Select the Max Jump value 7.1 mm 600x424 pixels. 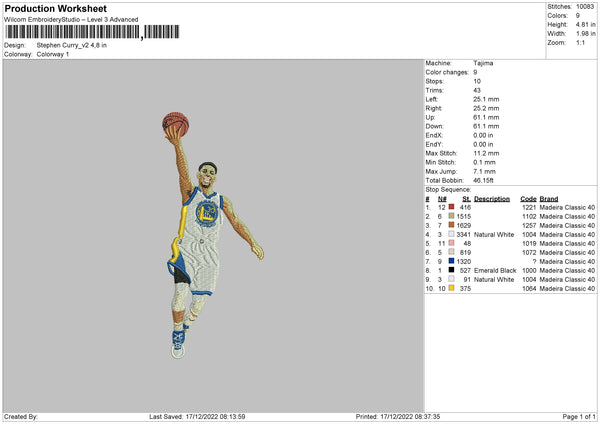point(484,171)
